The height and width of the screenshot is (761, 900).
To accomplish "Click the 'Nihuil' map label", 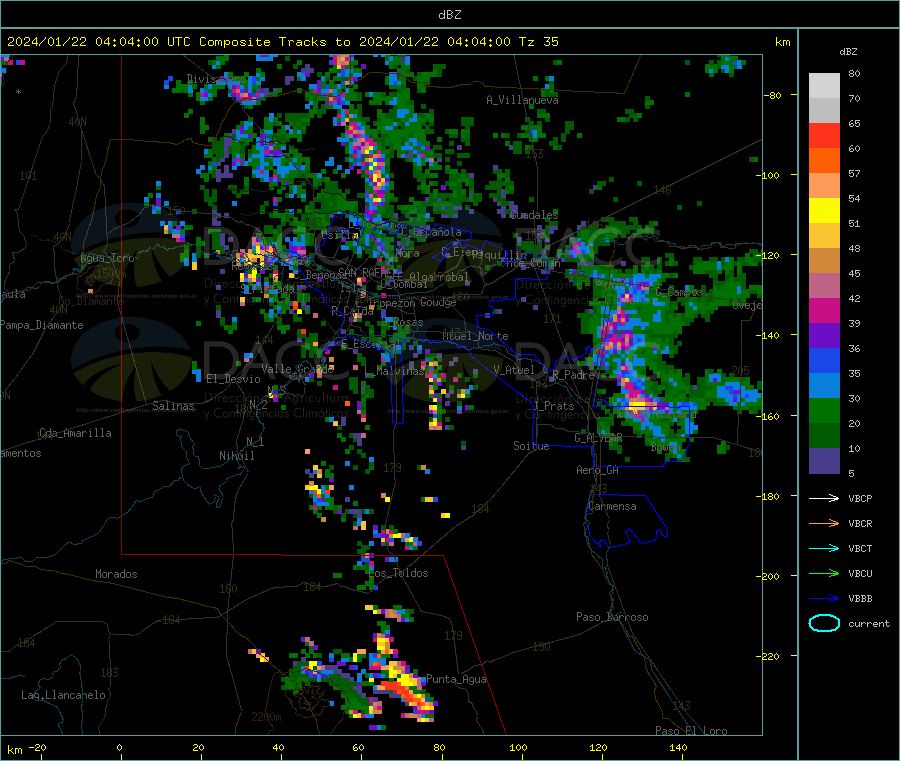I will [x=236, y=456].
